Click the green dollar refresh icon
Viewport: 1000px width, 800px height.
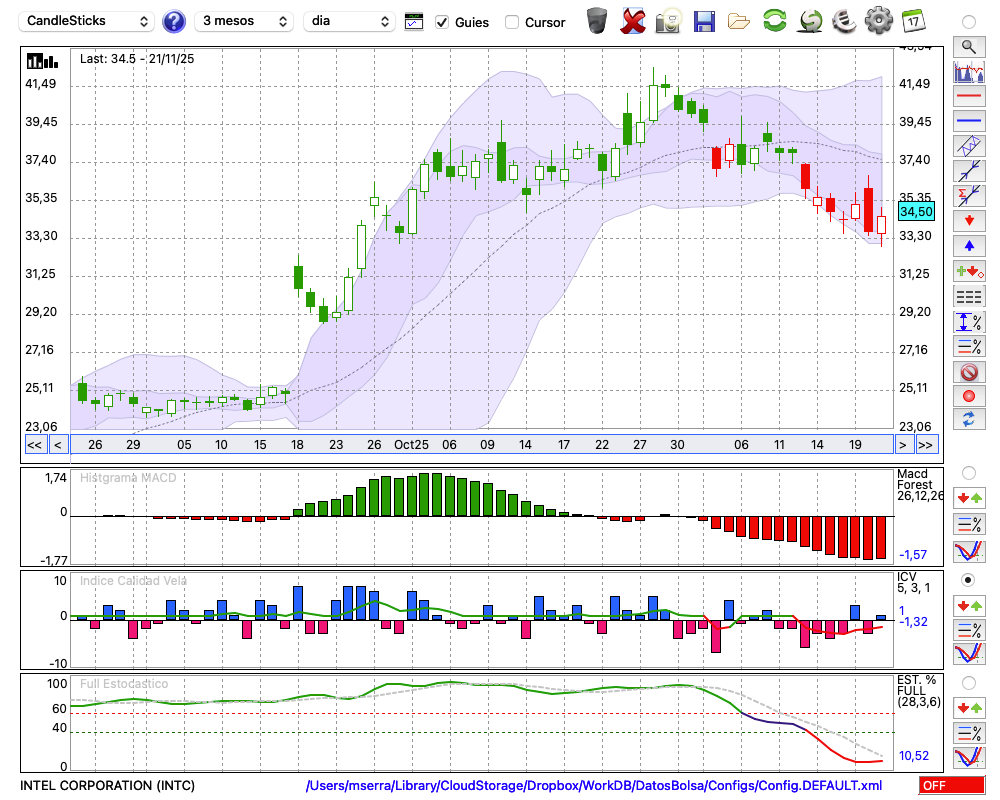[x=810, y=21]
